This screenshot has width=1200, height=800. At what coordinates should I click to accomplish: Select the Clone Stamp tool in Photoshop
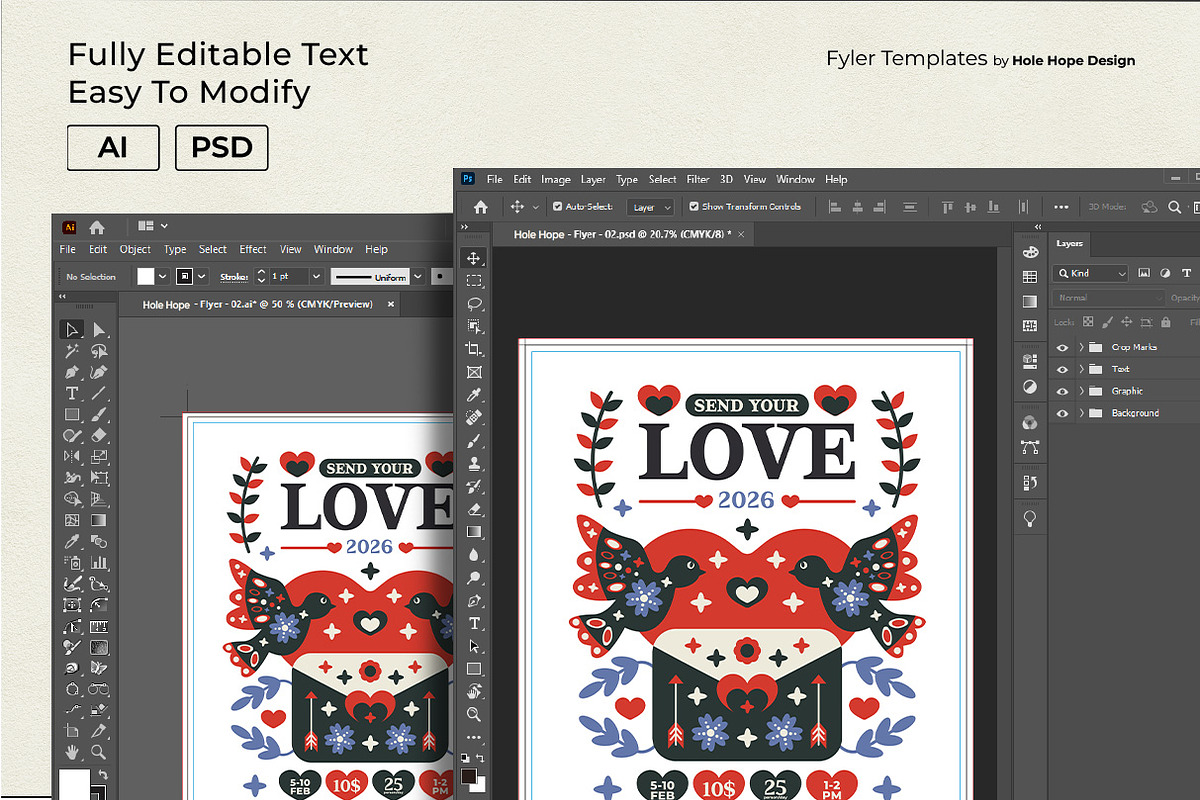(x=474, y=463)
